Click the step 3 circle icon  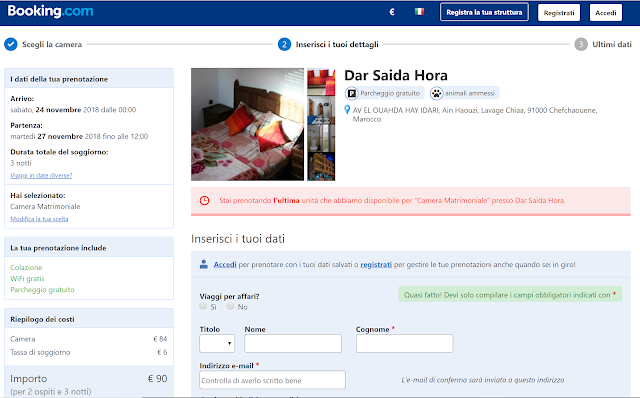(581, 44)
